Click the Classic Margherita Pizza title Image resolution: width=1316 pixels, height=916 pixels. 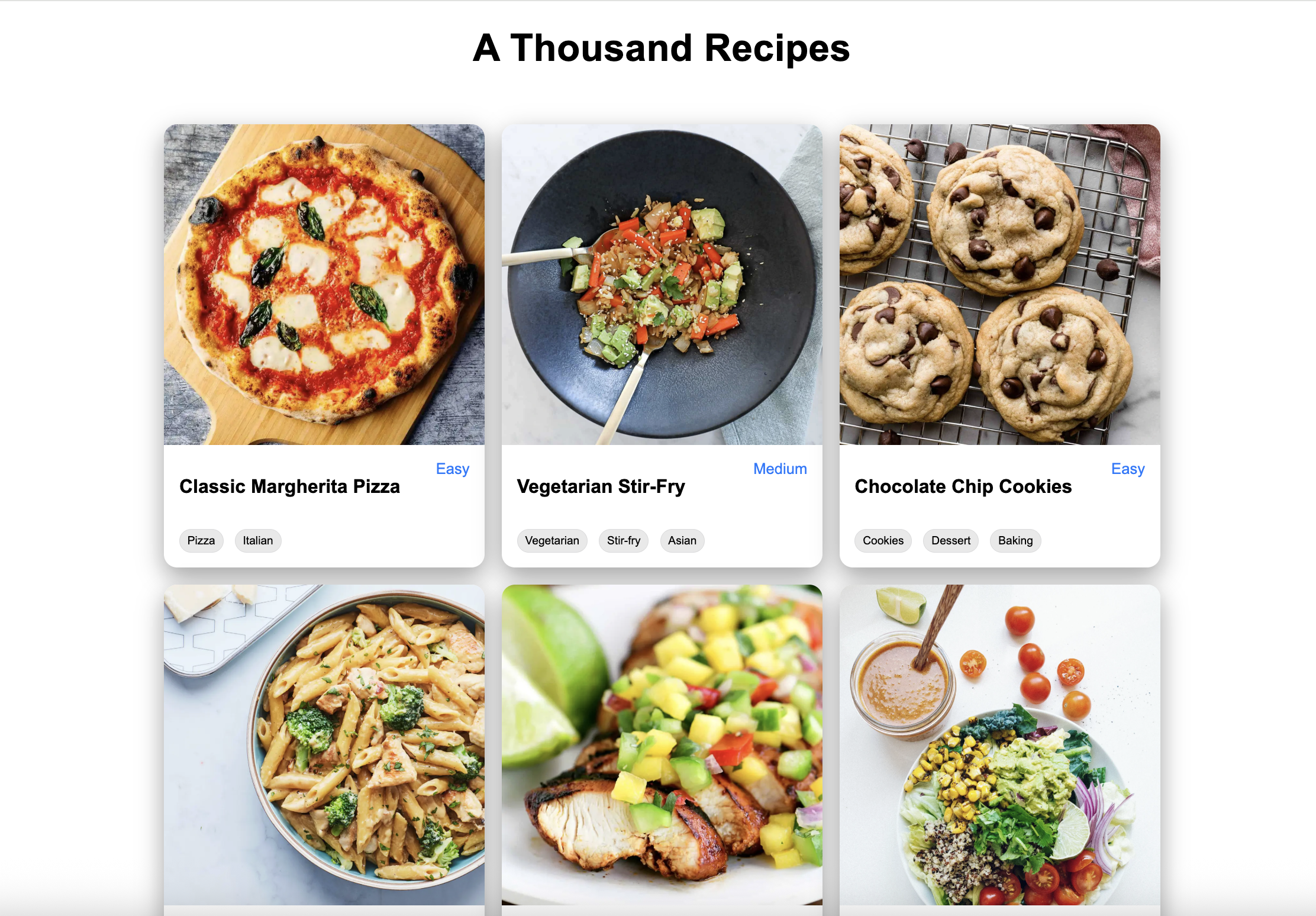(290, 486)
